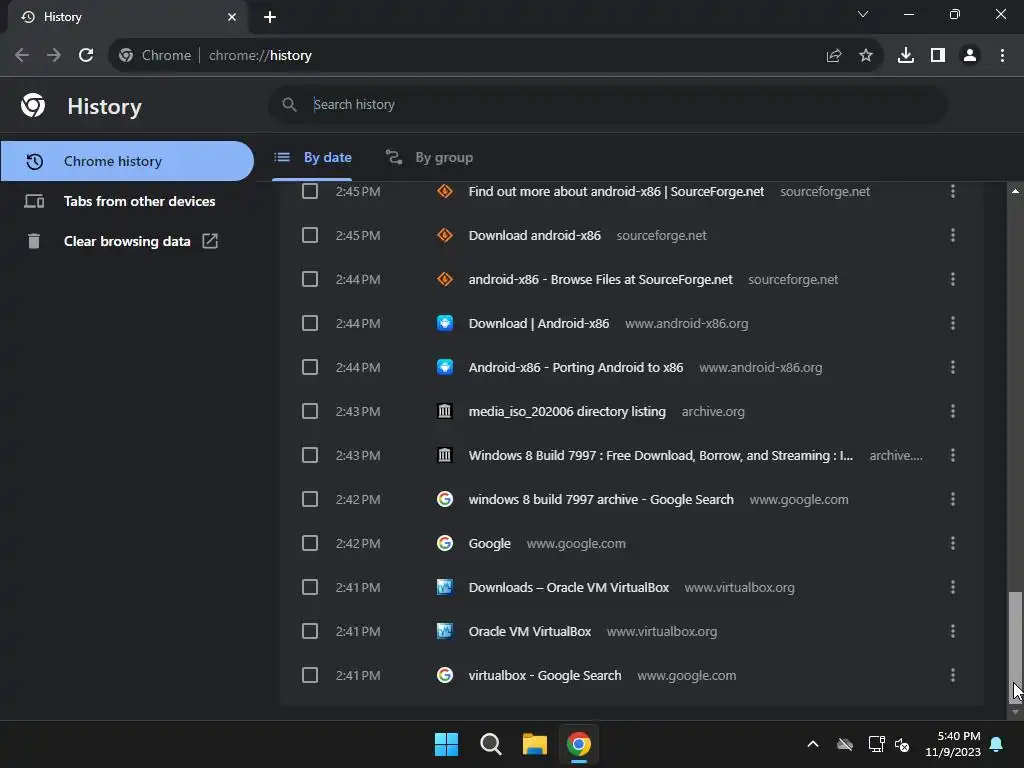This screenshot has height=768, width=1024.
Task: Open the Windows Start menu
Action: 447,744
